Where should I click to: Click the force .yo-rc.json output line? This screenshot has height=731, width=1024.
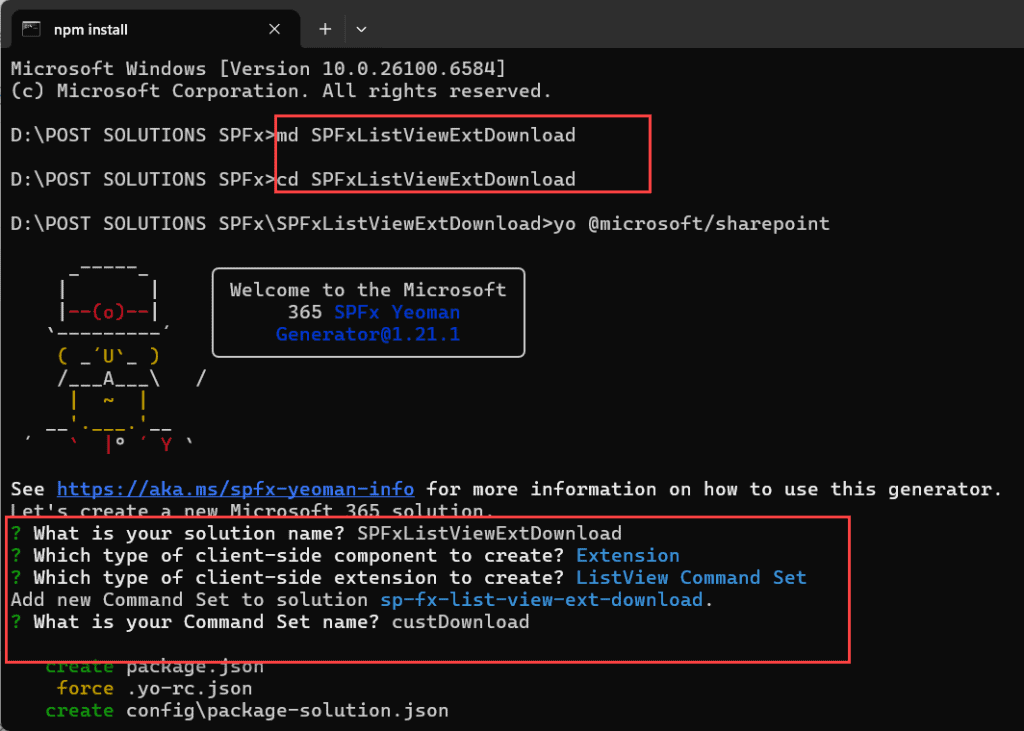tap(154, 689)
